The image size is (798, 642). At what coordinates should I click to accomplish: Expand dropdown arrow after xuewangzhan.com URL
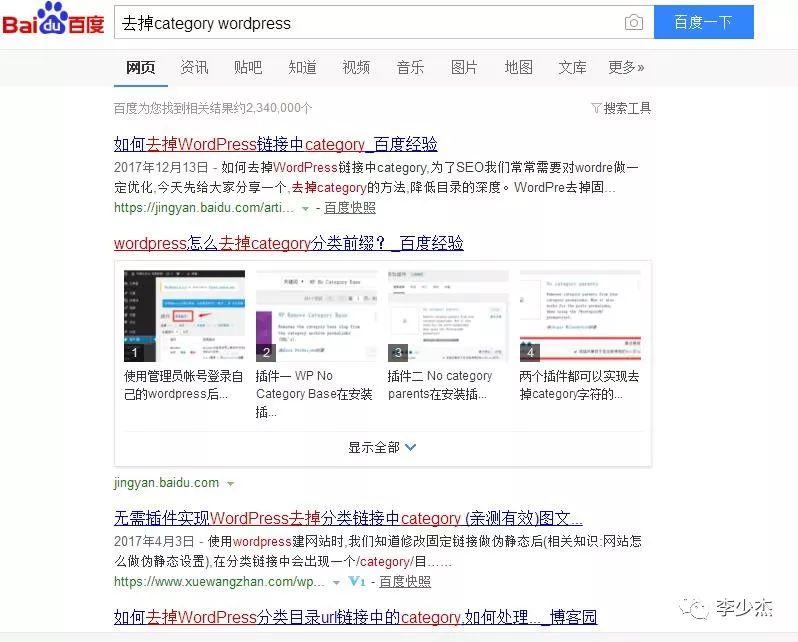tap(336, 582)
